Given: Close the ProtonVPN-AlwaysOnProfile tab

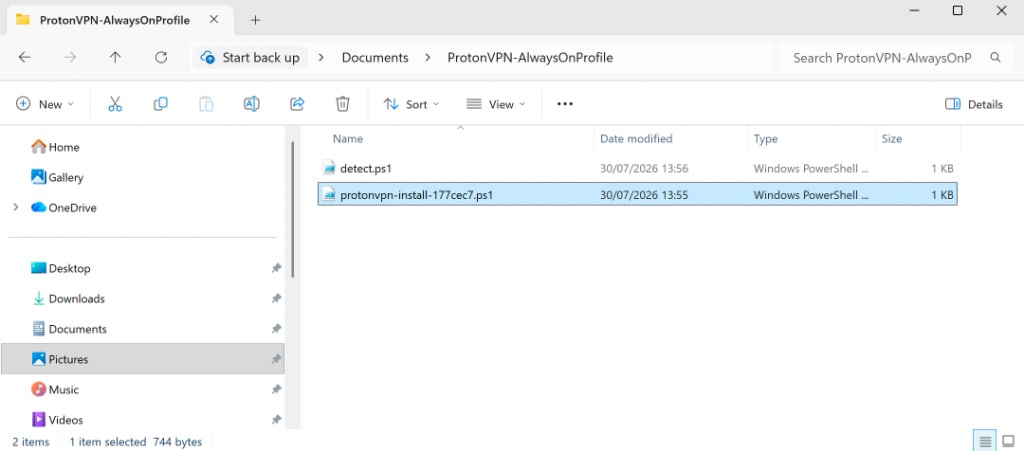Looking at the screenshot, I should [214, 20].
